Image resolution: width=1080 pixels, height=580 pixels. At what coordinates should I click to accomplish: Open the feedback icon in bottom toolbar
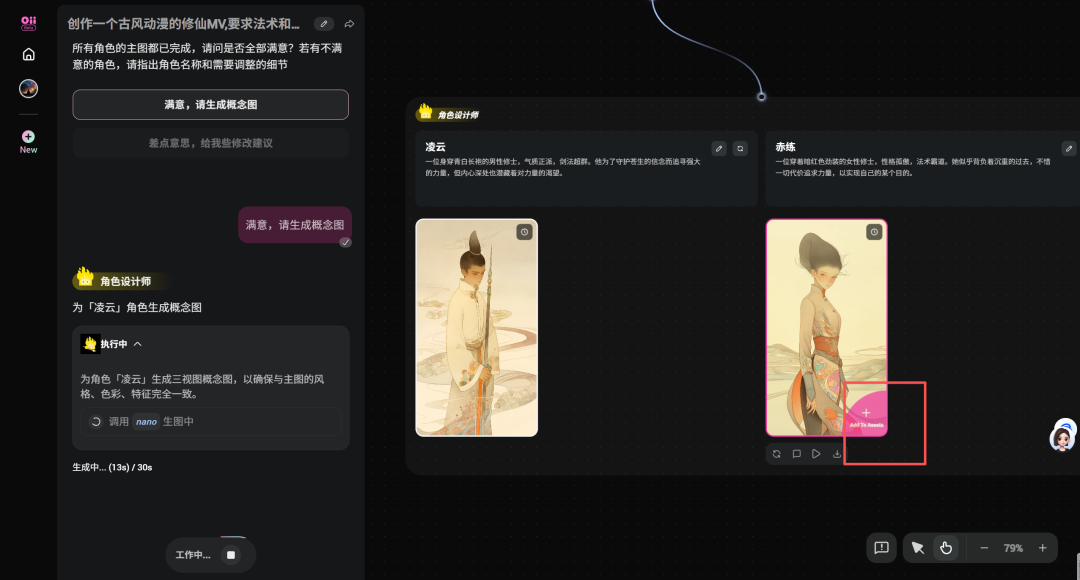881,548
